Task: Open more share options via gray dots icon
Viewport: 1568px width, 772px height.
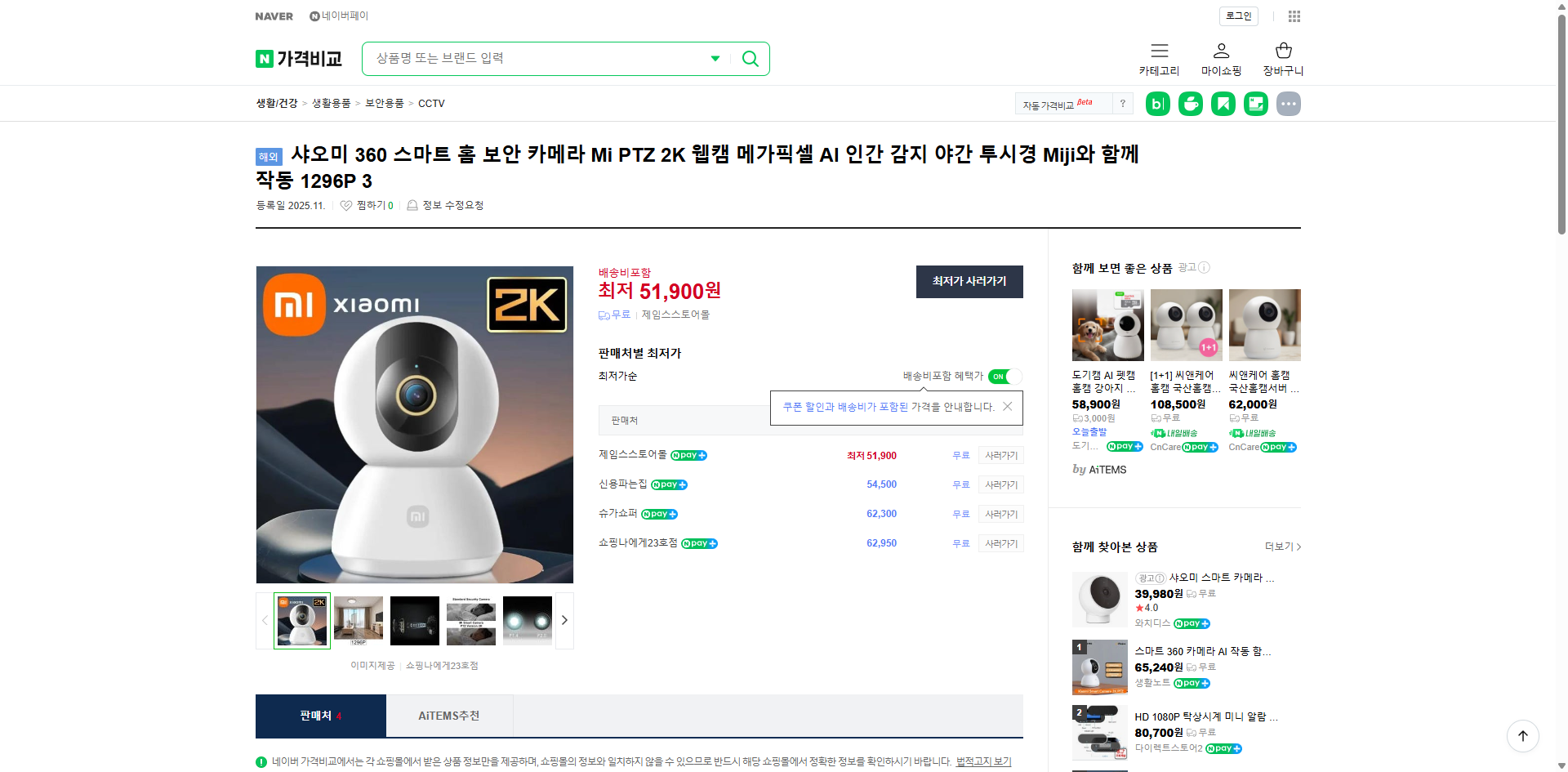Action: [x=1288, y=104]
